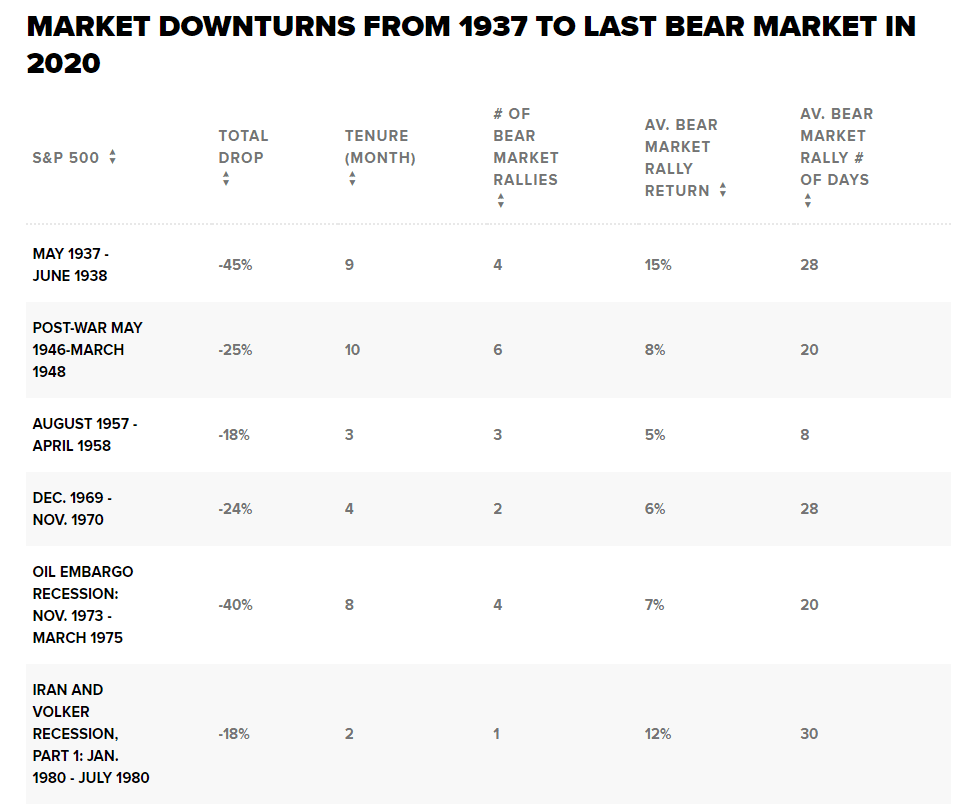Click the 'S&P 500' header label
The width and height of the screenshot is (953, 804).
[x=66, y=157]
